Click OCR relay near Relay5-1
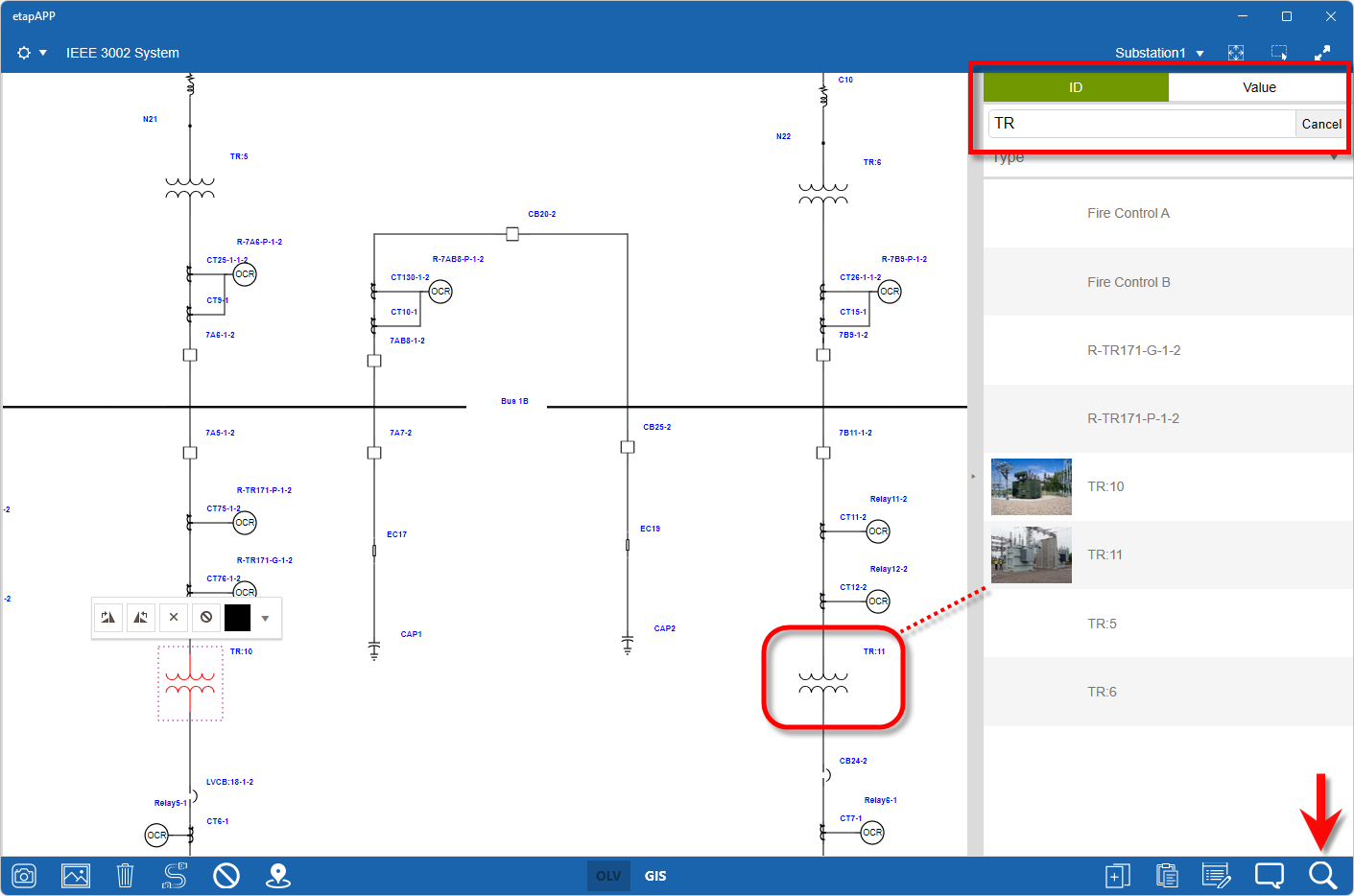Image resolution: width=1354 pixels, height=896 pixels. [156, 836]
